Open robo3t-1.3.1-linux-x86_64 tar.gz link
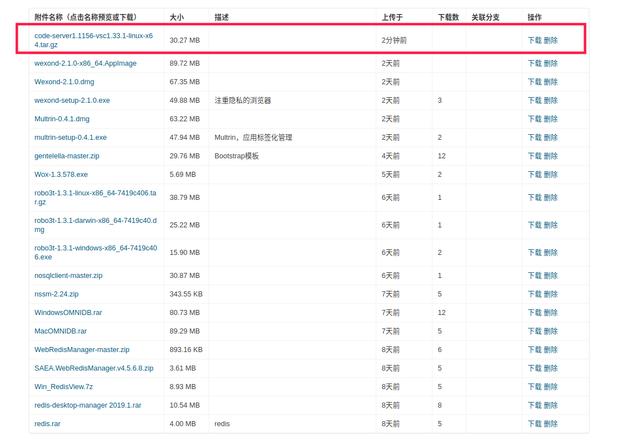Image resolution: width=640 pixels, height=443 pixels. click(95, 197)
